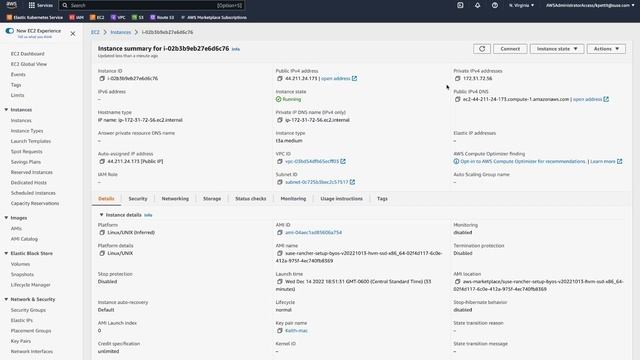Click Info next to Instance summary title
This screenshot has height=360, width=640.
click(x=236, y=49)
